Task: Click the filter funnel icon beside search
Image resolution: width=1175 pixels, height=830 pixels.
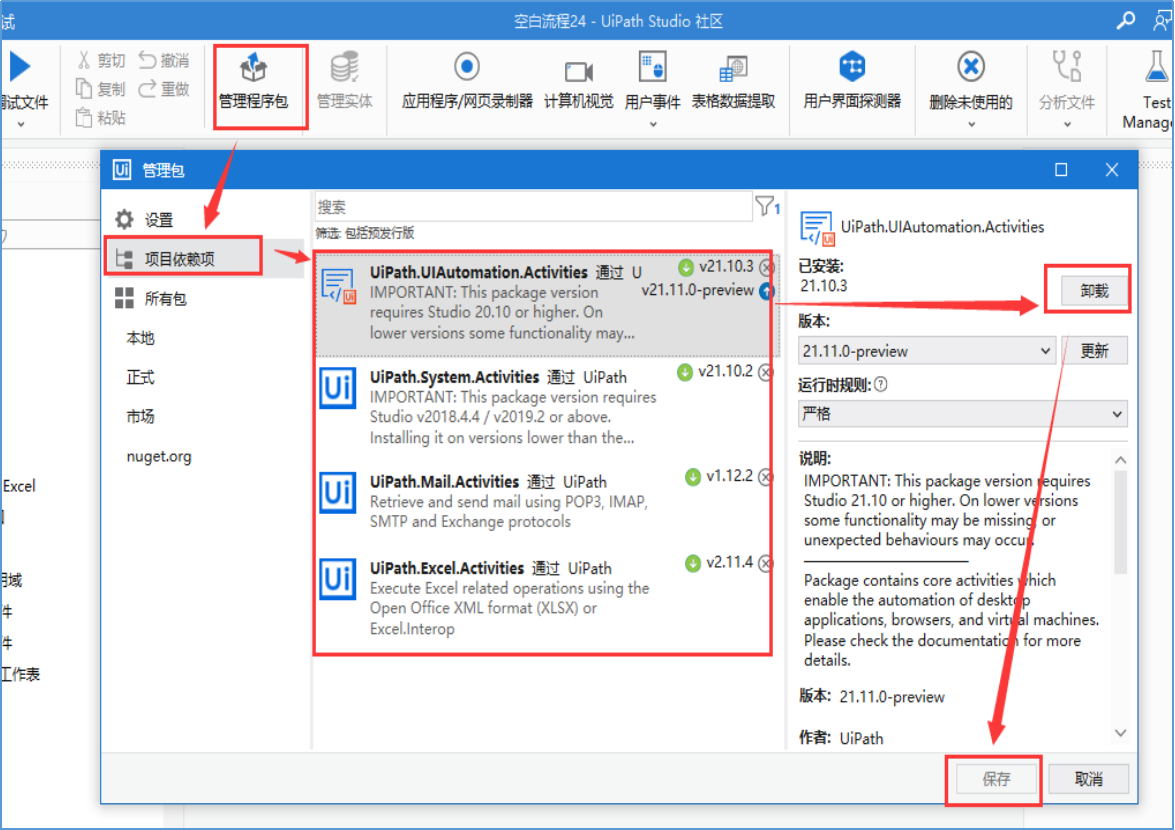Action: tap(765, 206)
